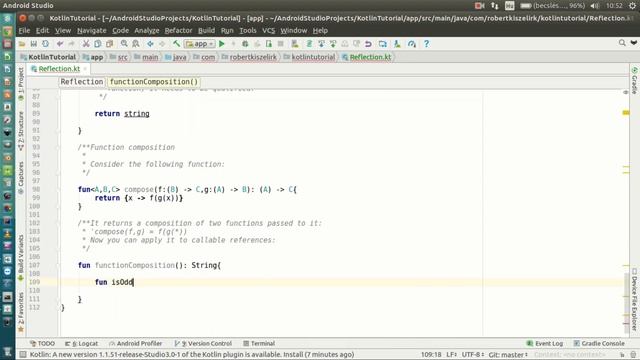
Task: Open the UTF-8 encoding selector
Action: pyautogui.click(x=473, y=355)
